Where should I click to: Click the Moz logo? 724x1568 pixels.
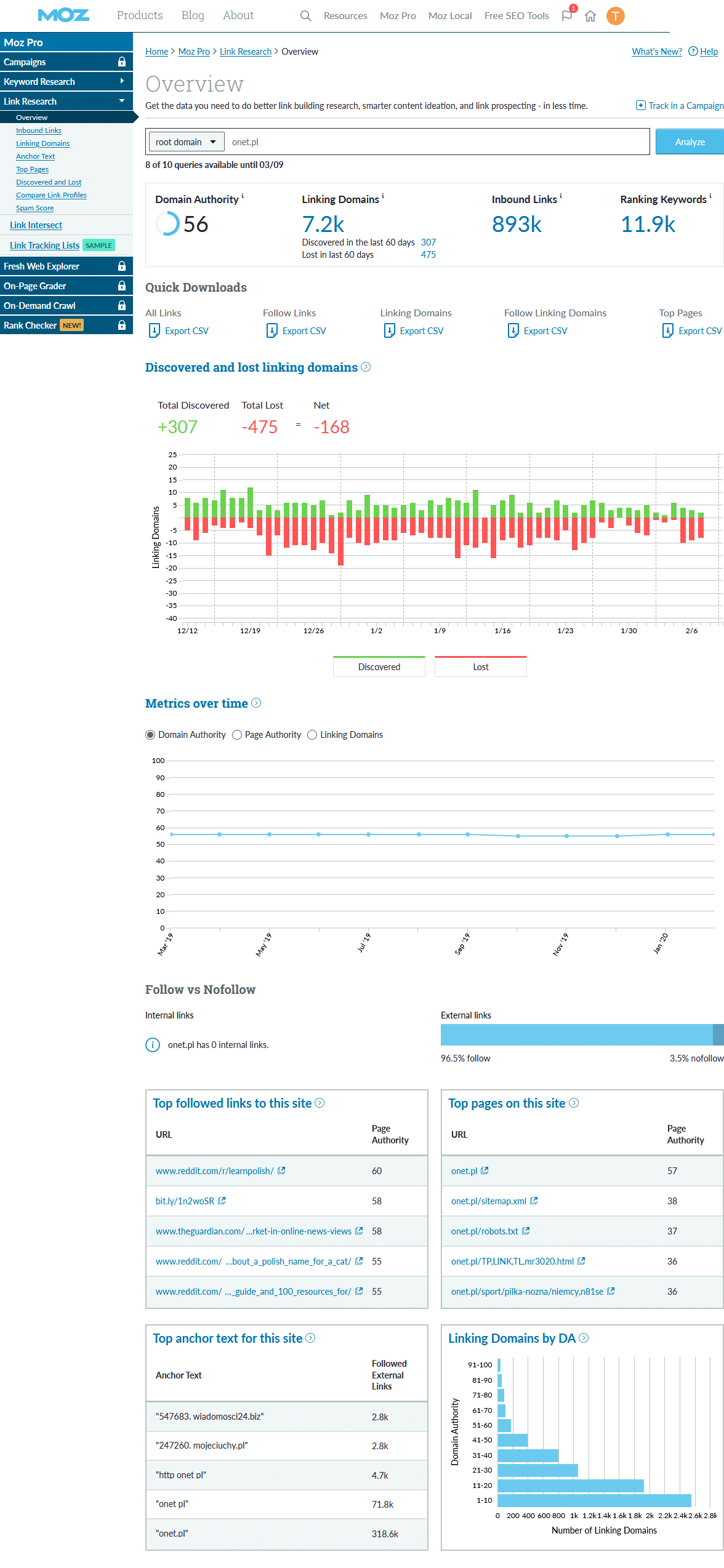[x=63, y=15]
